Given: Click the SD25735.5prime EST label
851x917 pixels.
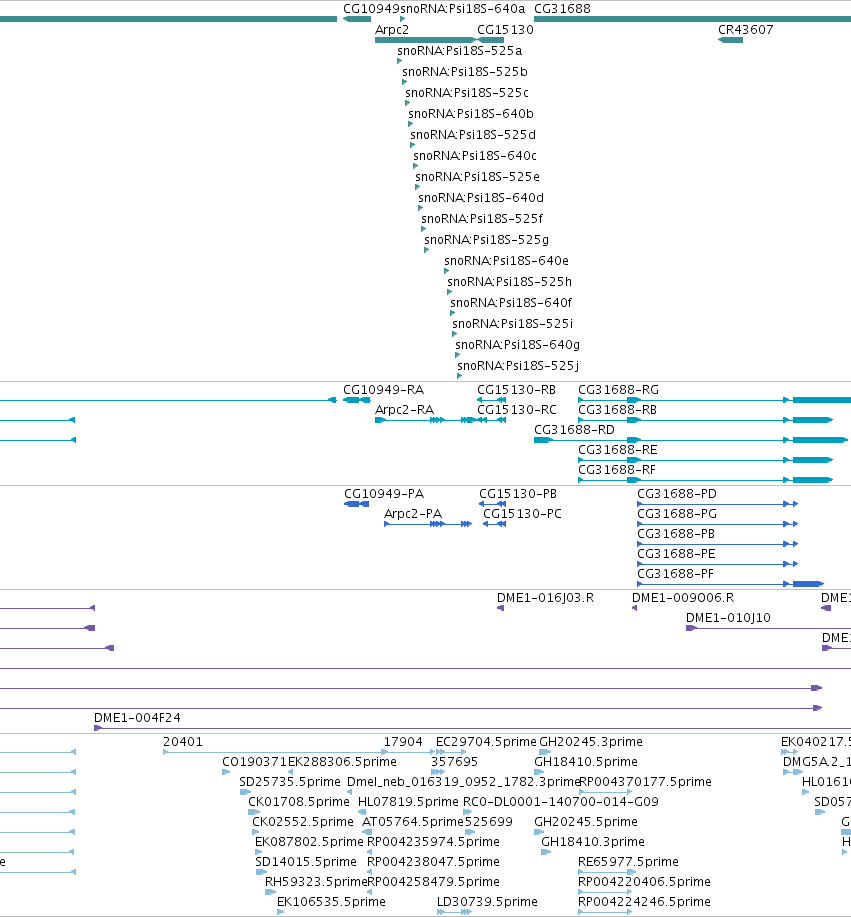Looking at the screenshot, I should [290, 782].
